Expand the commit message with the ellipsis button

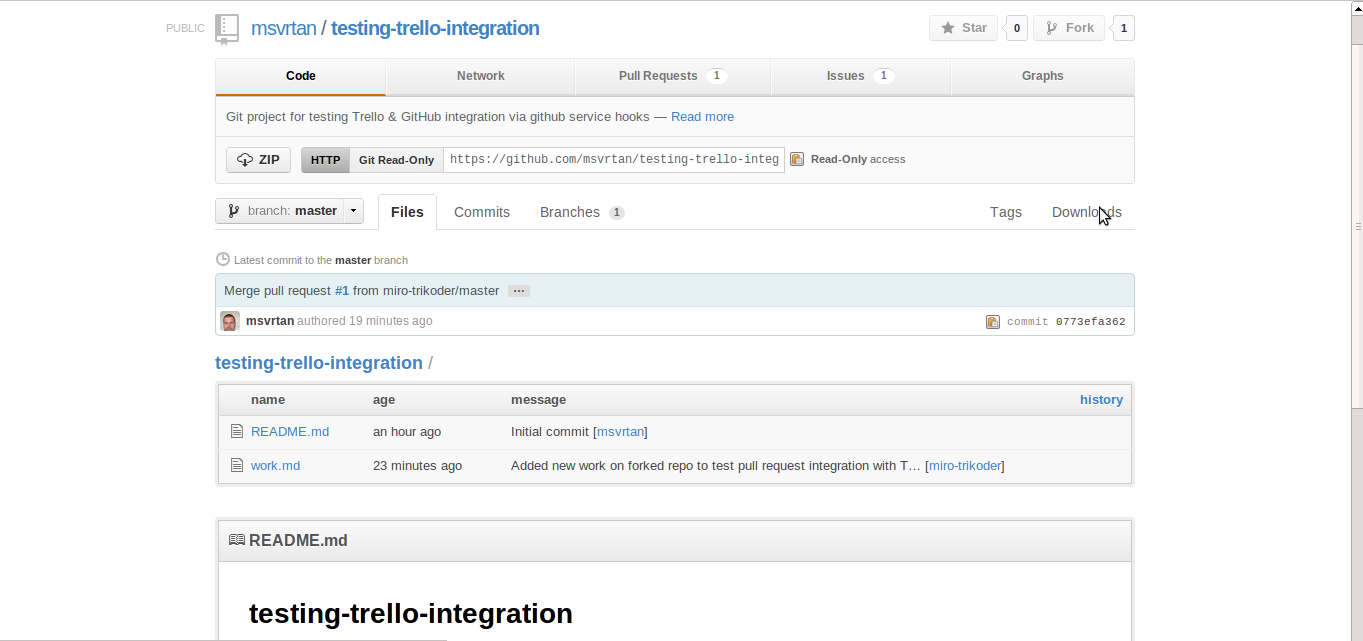518,291
